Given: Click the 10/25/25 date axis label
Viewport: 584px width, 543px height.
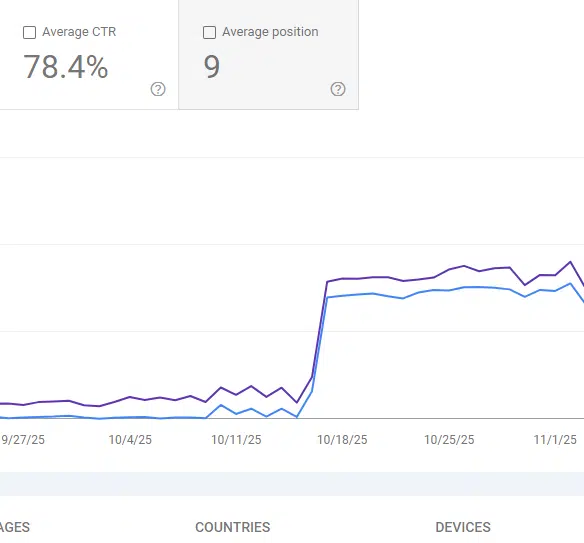Looking at the screenshot, I should tap(449, 440).
